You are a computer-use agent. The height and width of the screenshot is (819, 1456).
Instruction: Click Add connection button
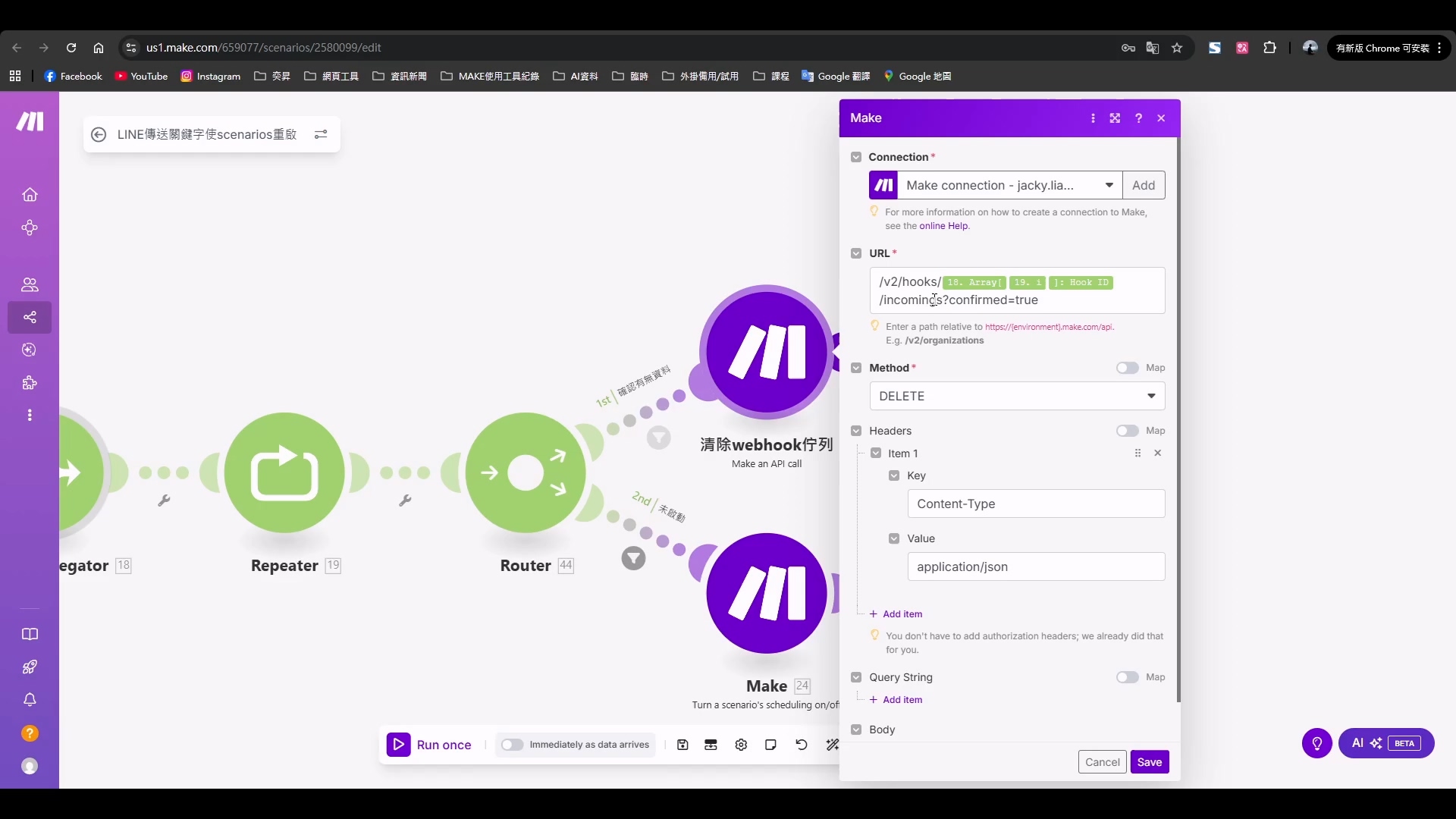[1144, 185]
